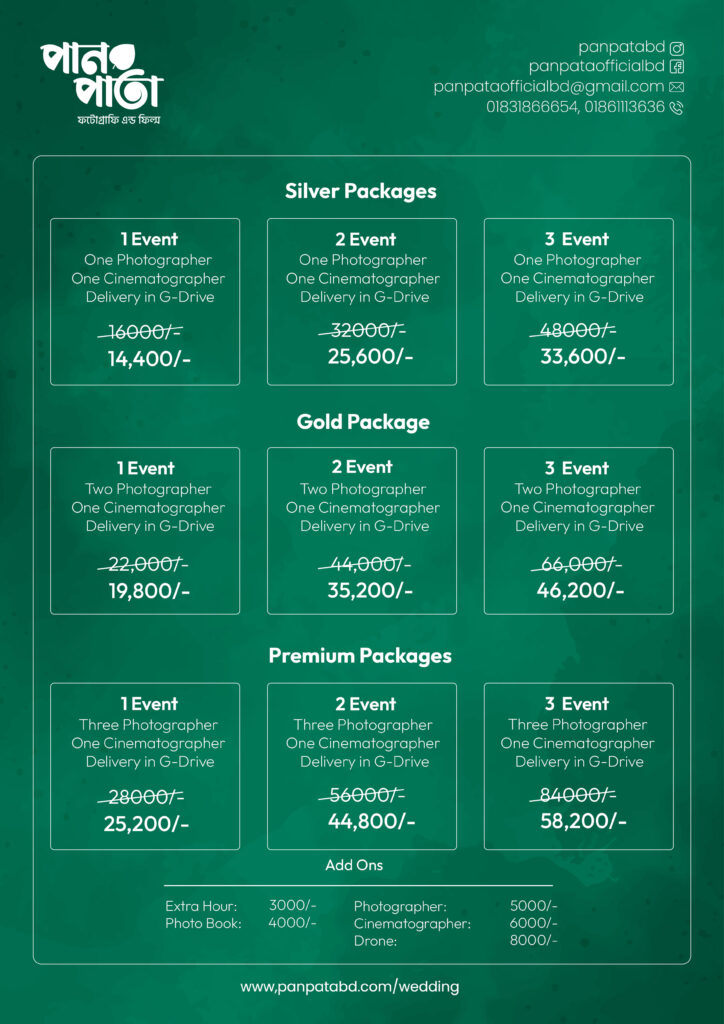Click the envelope email icon

point(677,87)
